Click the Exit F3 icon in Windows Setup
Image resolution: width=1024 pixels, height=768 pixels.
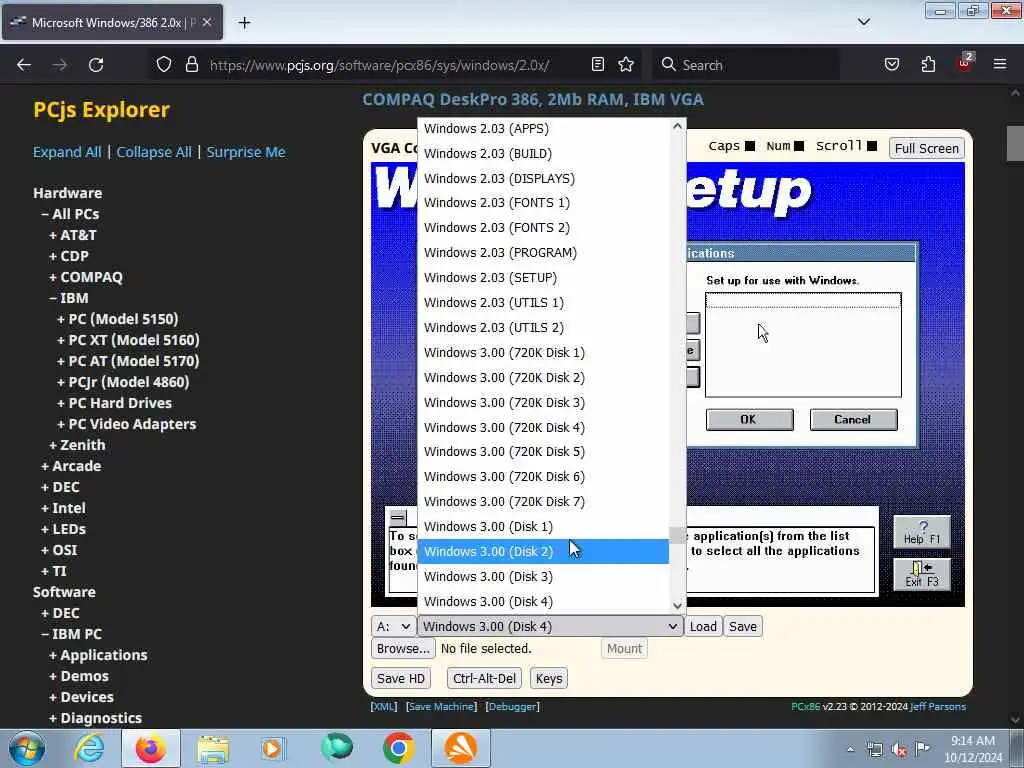pos(921,574)
